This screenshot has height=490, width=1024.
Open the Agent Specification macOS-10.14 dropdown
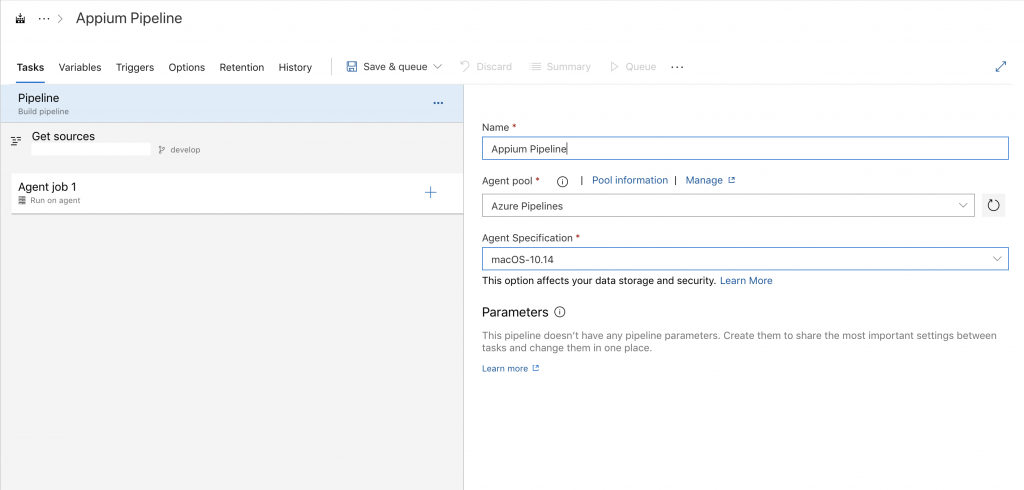[745, 259]
